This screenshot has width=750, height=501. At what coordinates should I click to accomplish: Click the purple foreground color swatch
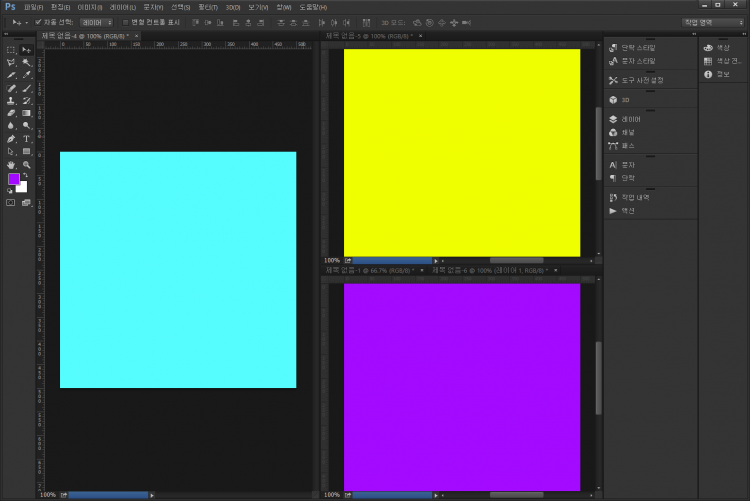click(14, 179)
